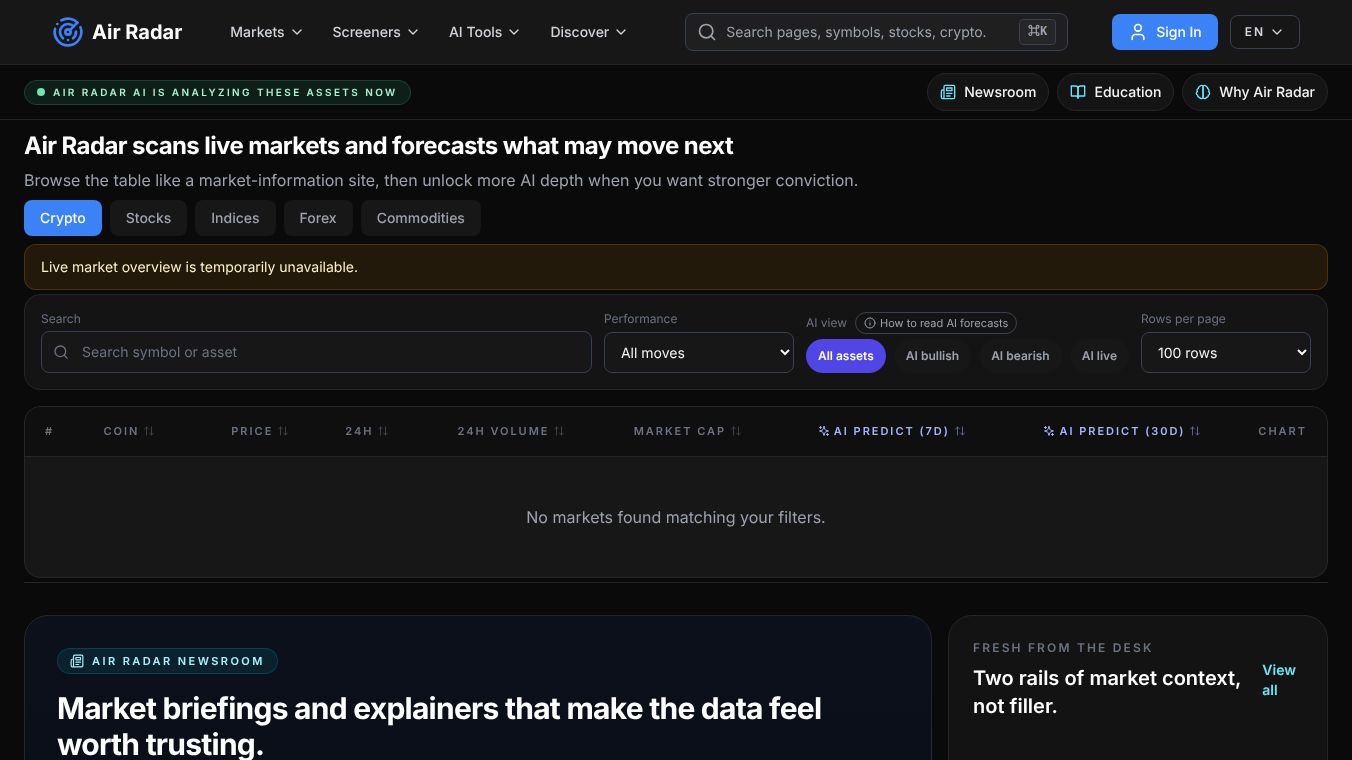Click the Coin column sort arrows icon
Viewport: 1352px width, 760px height.
[x=149, y=431]
